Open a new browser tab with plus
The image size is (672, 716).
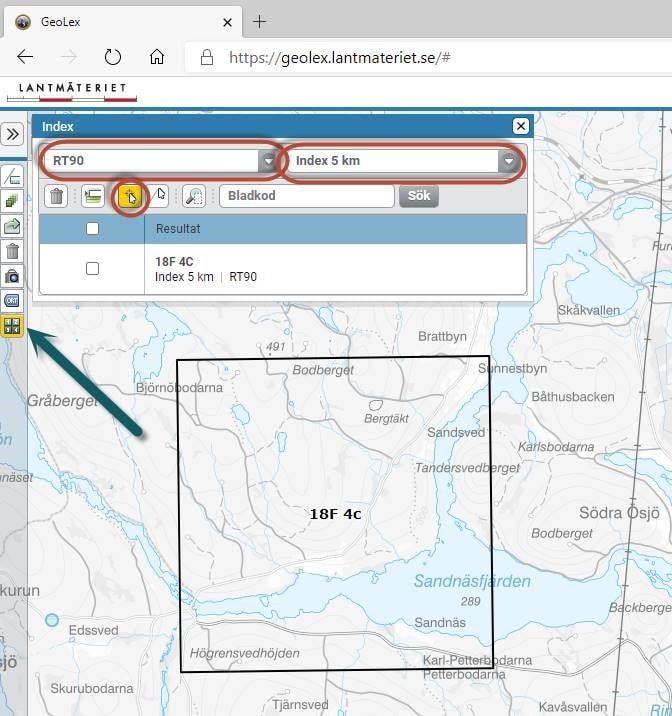click(x=259, y=21)
